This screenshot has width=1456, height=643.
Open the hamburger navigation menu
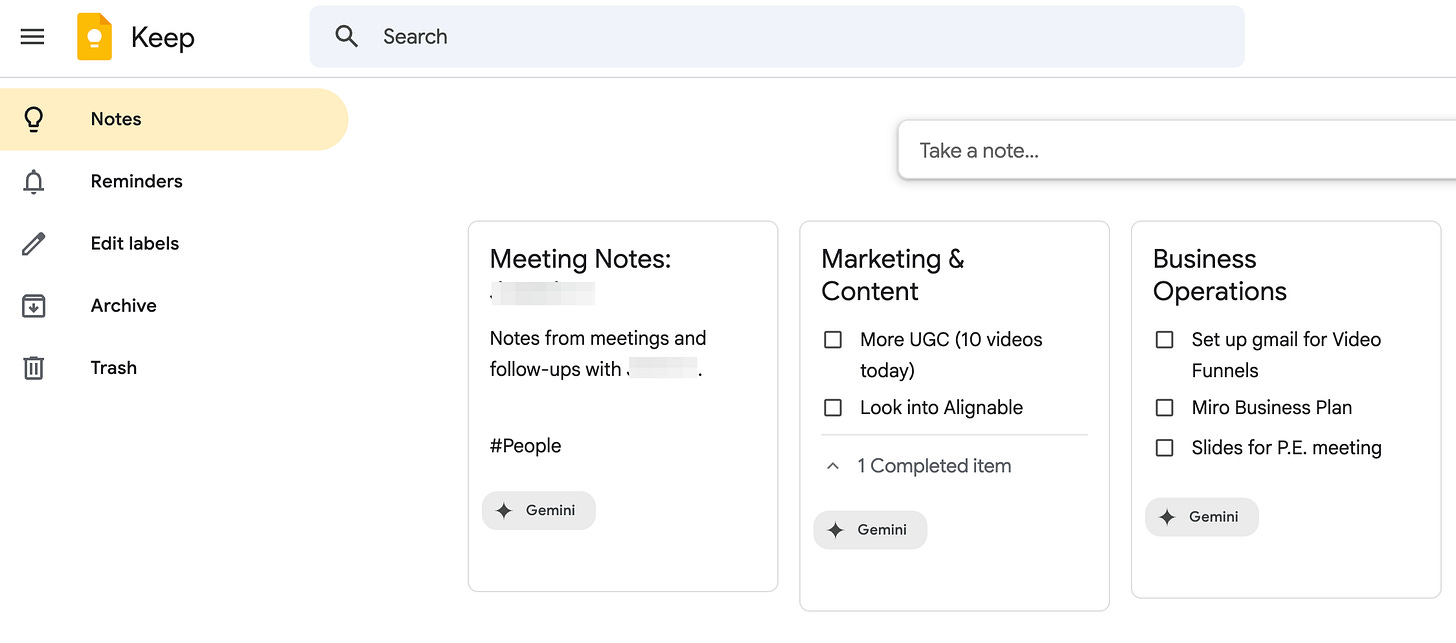(x=32, y=36)
